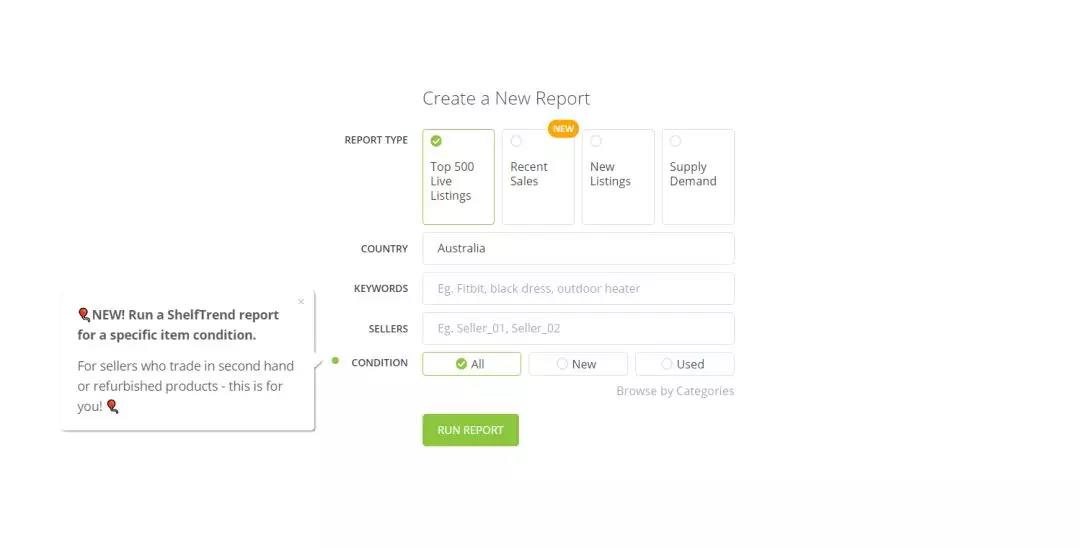Click the balloon icon before the NEW! heading
The image size is (1080, 548).
coord(84,315)
